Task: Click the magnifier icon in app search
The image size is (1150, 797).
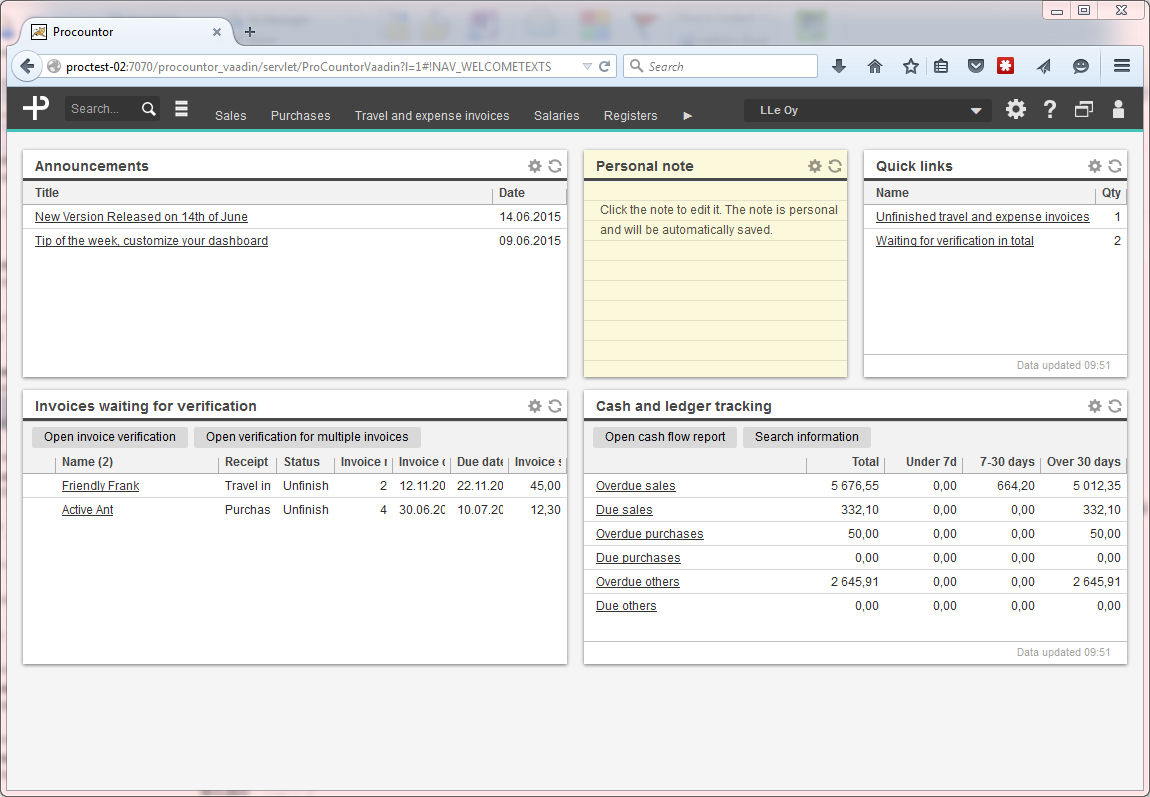Action: click(149, 109)
